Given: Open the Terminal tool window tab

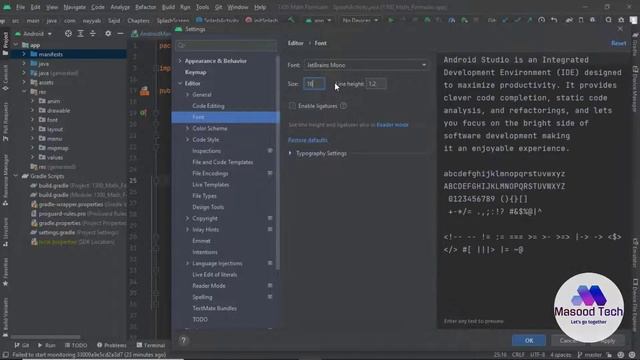Looking at the screenshot, I should 151,345.
